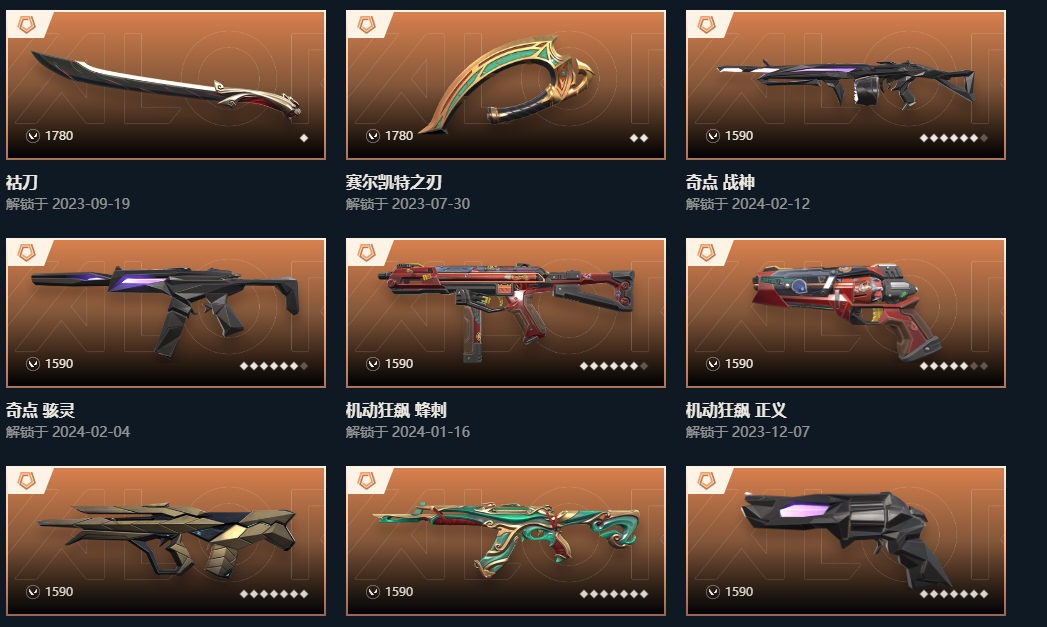This screenshot has width=1047, height=627.
Task: Select the black revolver with purple glow
Action: pyautogui.click(x=845, y=541)
